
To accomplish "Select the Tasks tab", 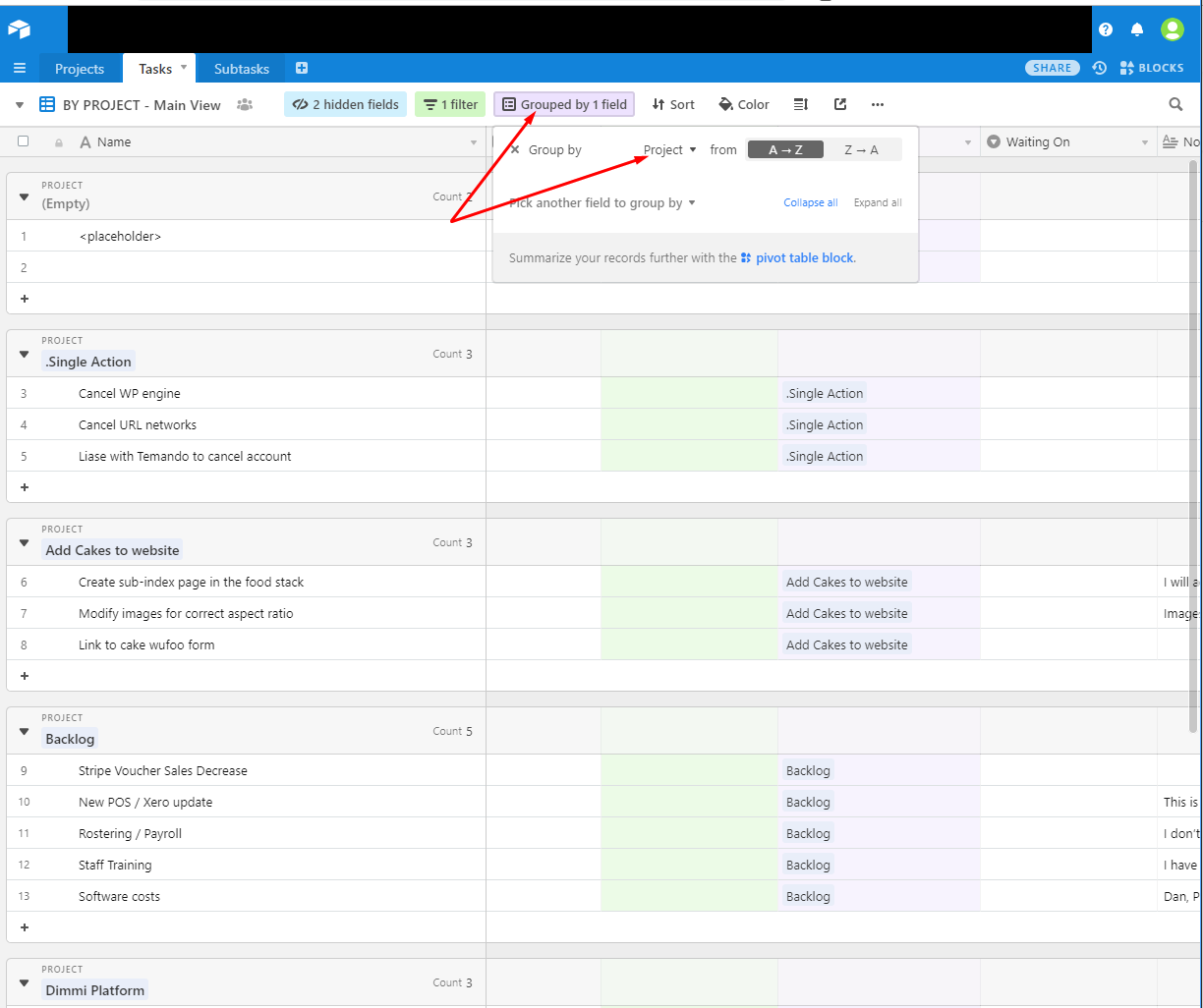I will [x=155, y=69].
